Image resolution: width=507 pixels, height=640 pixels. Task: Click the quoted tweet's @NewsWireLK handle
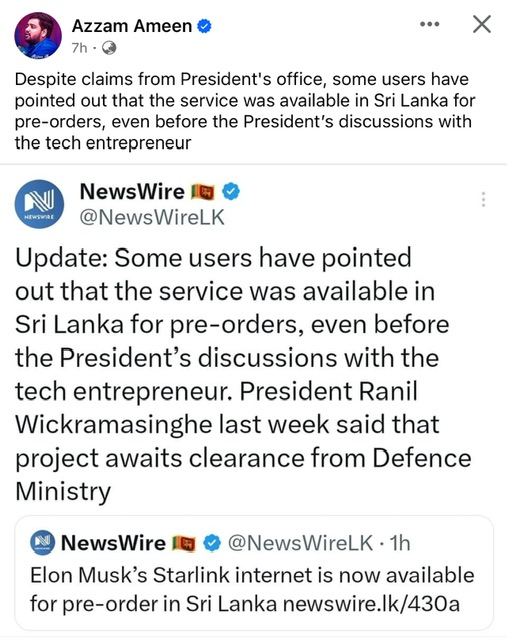[x=300, y=543]
